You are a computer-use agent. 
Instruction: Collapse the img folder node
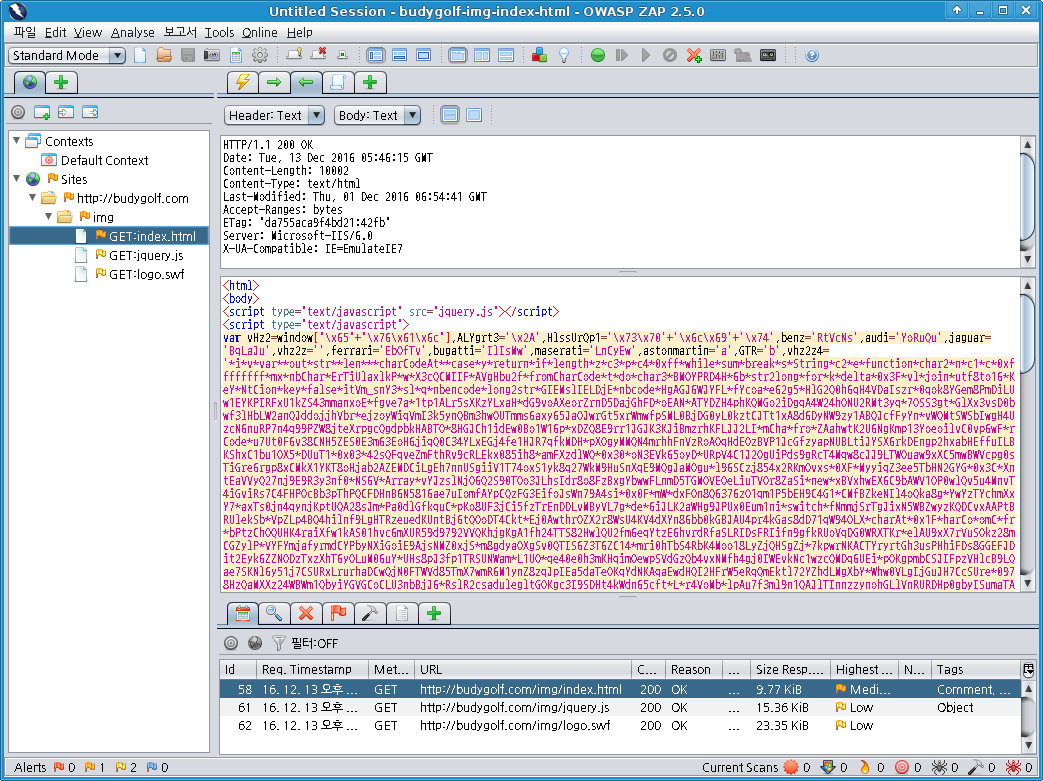point(49,216)
